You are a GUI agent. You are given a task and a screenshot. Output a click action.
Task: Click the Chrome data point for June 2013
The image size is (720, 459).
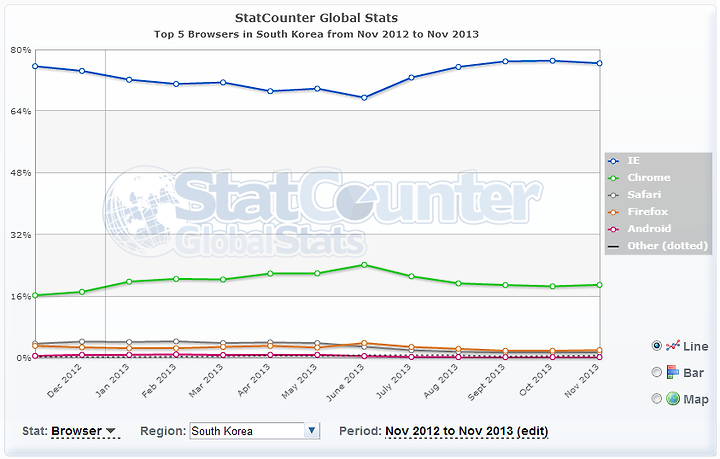(364, 265)
